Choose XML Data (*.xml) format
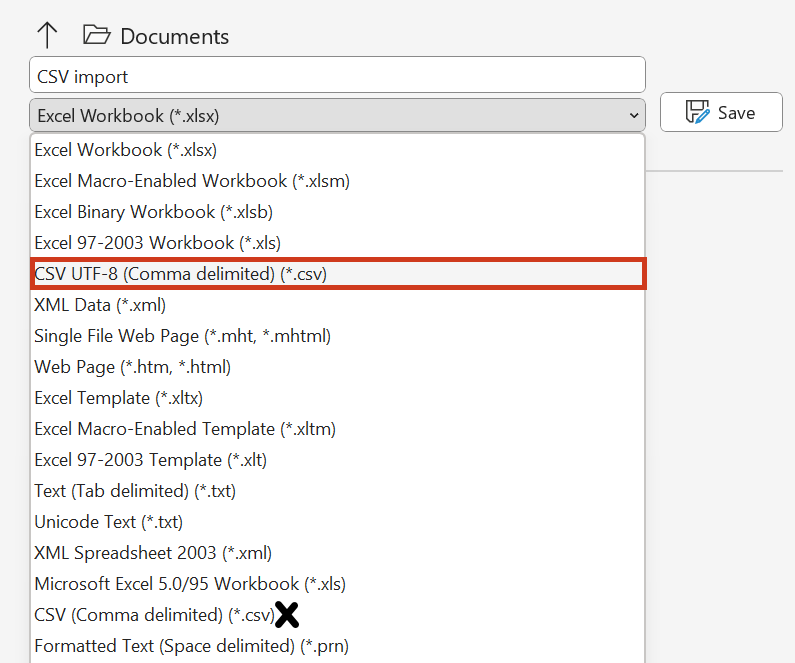 point(337,305)
